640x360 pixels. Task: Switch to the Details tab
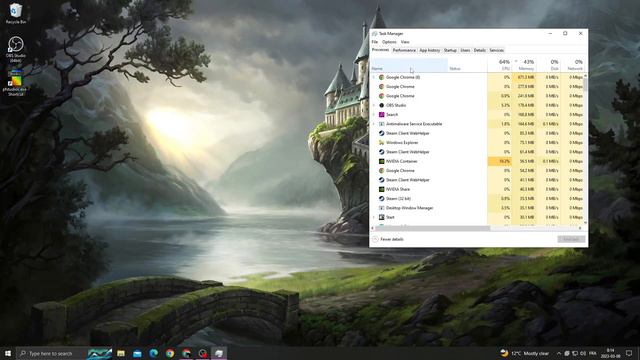(x=480, y=50)
